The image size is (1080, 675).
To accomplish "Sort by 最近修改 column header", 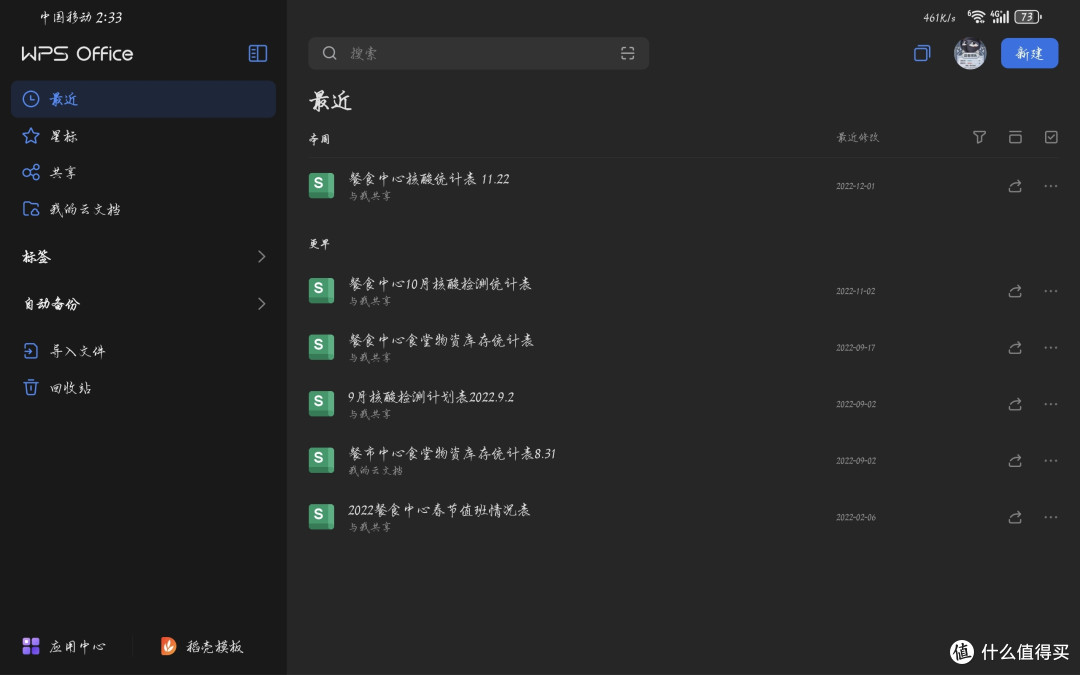I will (x=858, y=137).
